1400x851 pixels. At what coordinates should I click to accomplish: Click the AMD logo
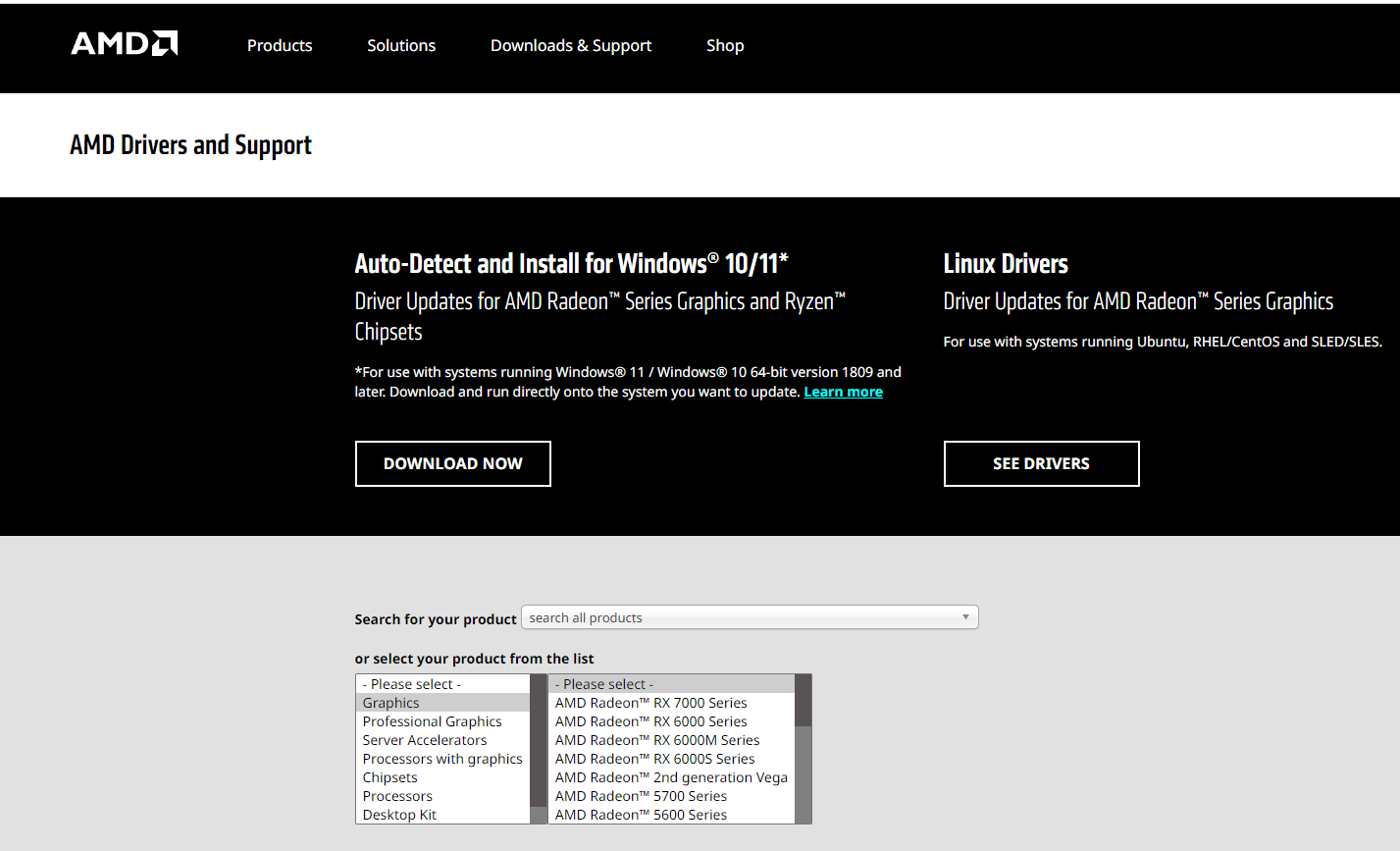click(125, 44)
